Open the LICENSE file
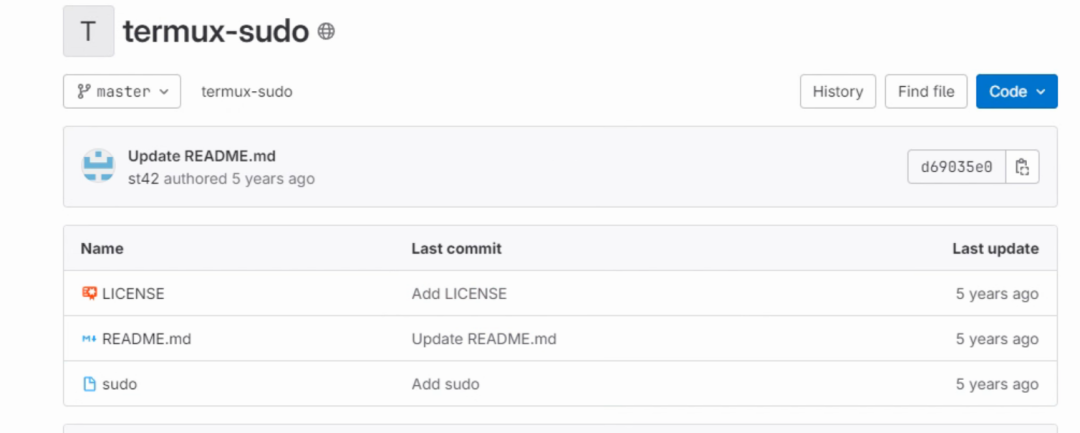Viewport: 1080px width, 433px height. tap(134, 294)
